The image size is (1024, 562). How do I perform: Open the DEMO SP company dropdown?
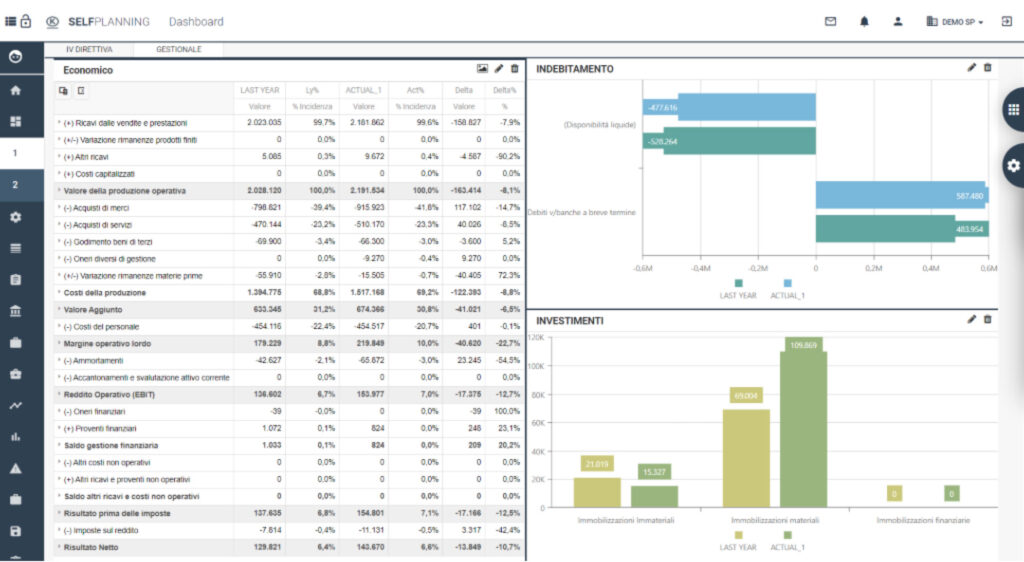coord(955,21)
